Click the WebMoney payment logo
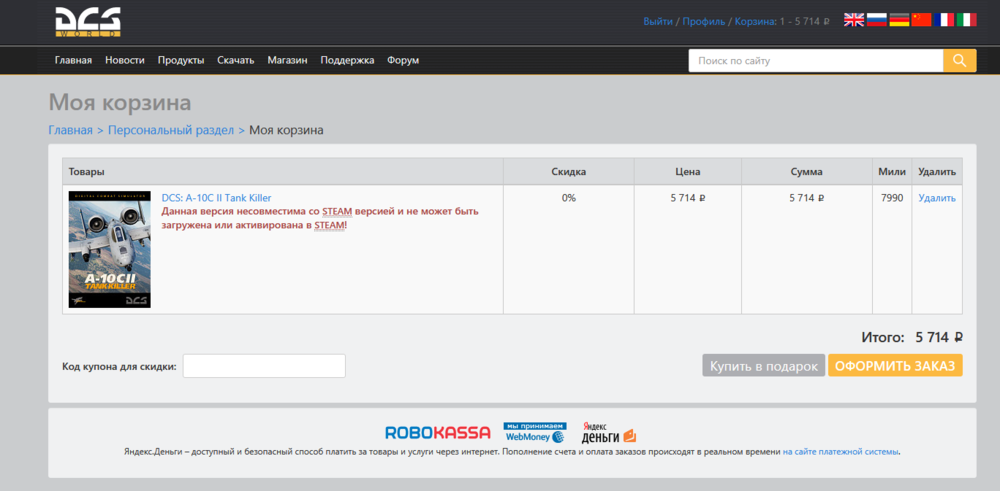Image resolution: width=1000 pixels, height=491 pixels. pyautogui.click(x=534, y=432)
